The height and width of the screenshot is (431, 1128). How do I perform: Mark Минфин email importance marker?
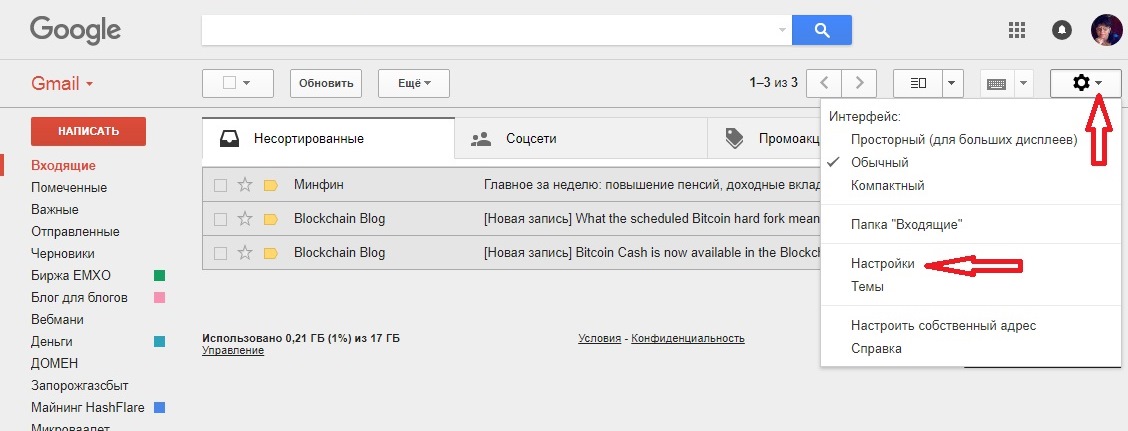pos(270,185)
